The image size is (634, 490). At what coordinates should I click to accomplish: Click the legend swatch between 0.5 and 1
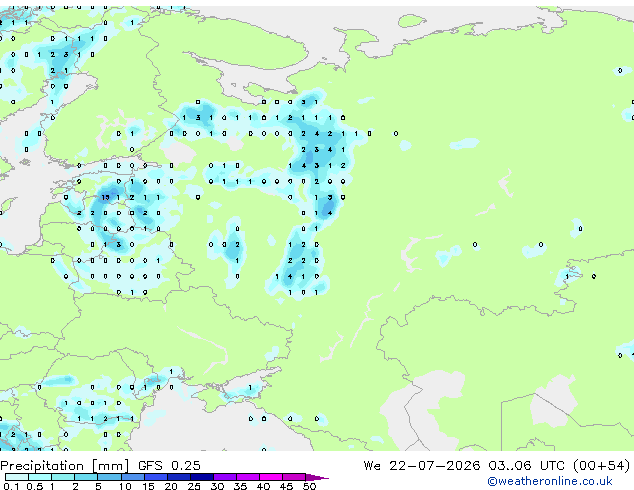[x=40, y=477]
